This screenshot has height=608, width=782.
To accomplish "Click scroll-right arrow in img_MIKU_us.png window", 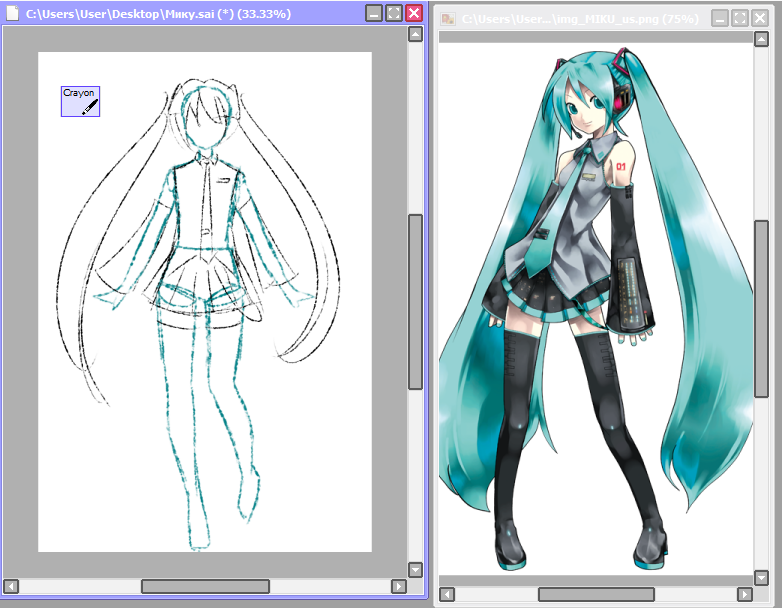I will pyautogui.click(x=744, y=594).
